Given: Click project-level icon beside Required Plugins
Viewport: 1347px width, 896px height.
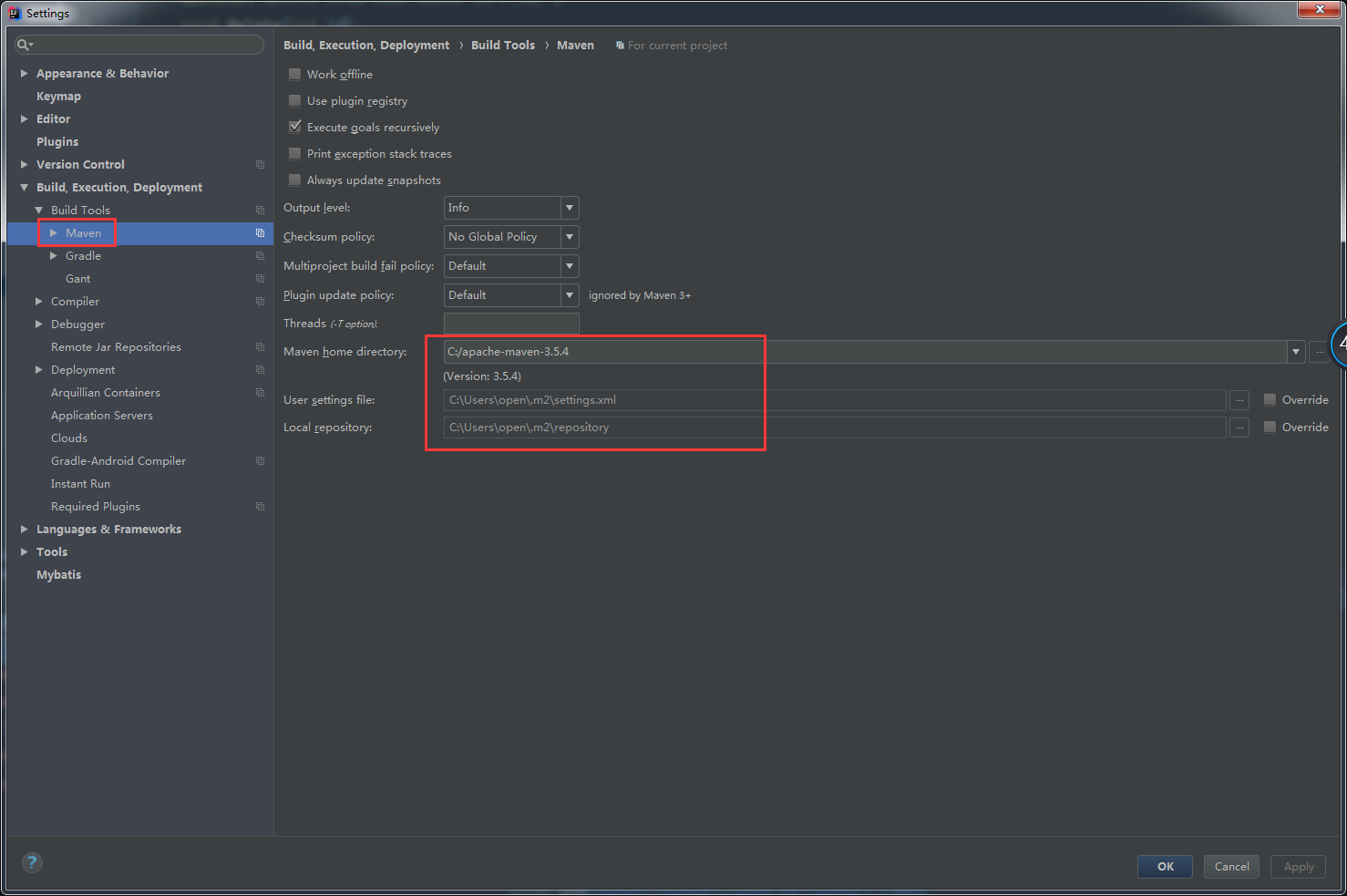Looking at the screenshot, I should tap(260, 507).
